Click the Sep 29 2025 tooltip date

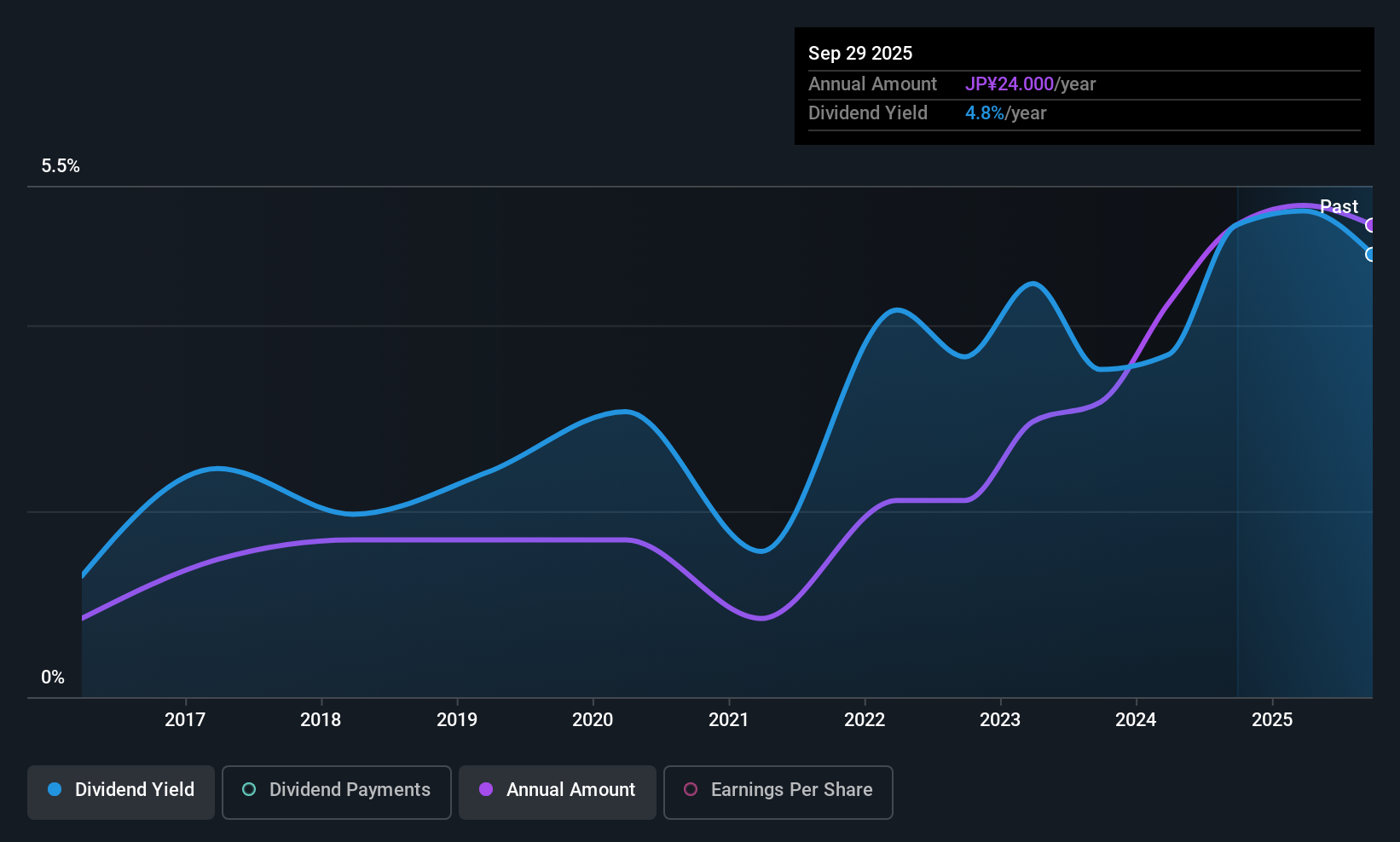point(860,53)
